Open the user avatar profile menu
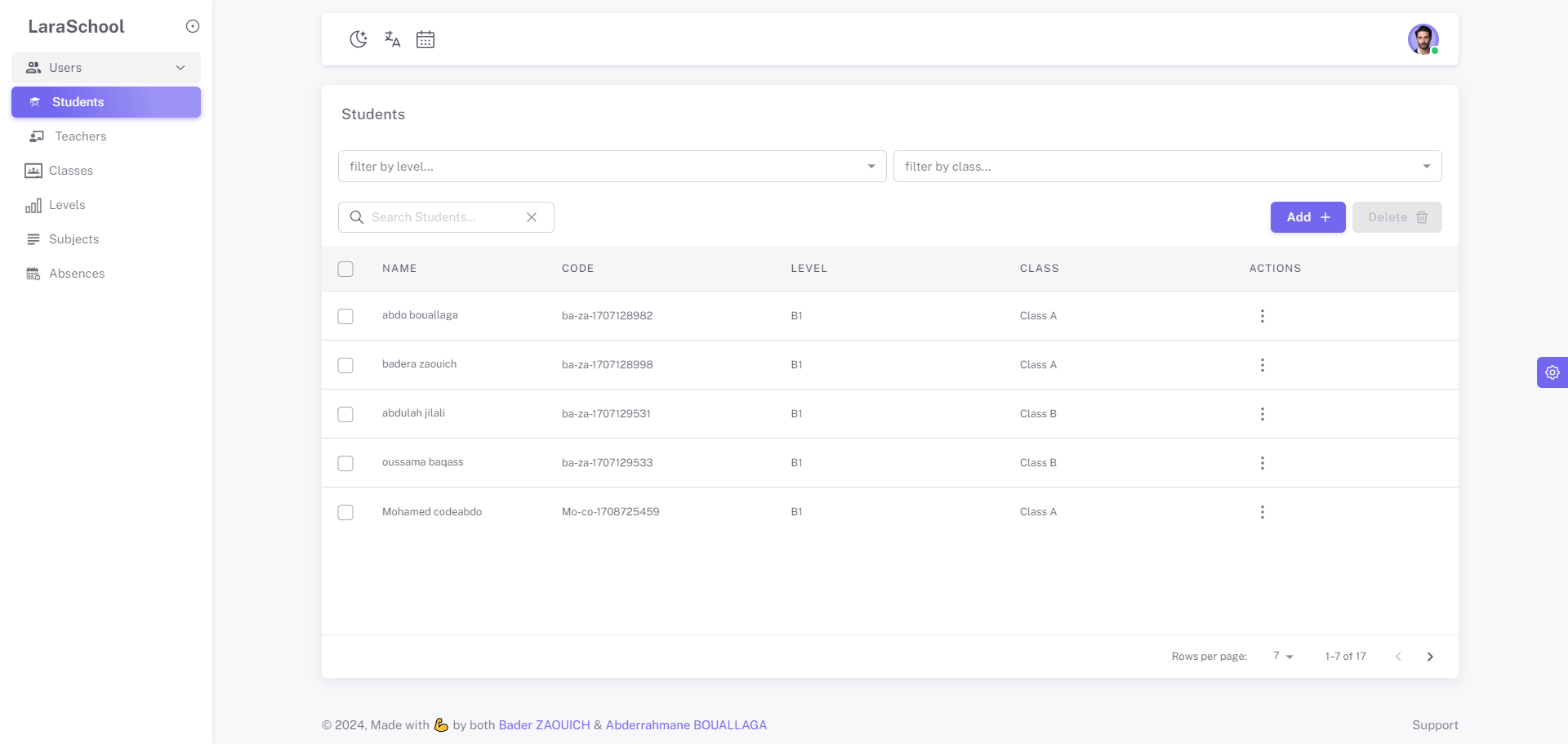Screen dimensions: 1568x744 1423,39
